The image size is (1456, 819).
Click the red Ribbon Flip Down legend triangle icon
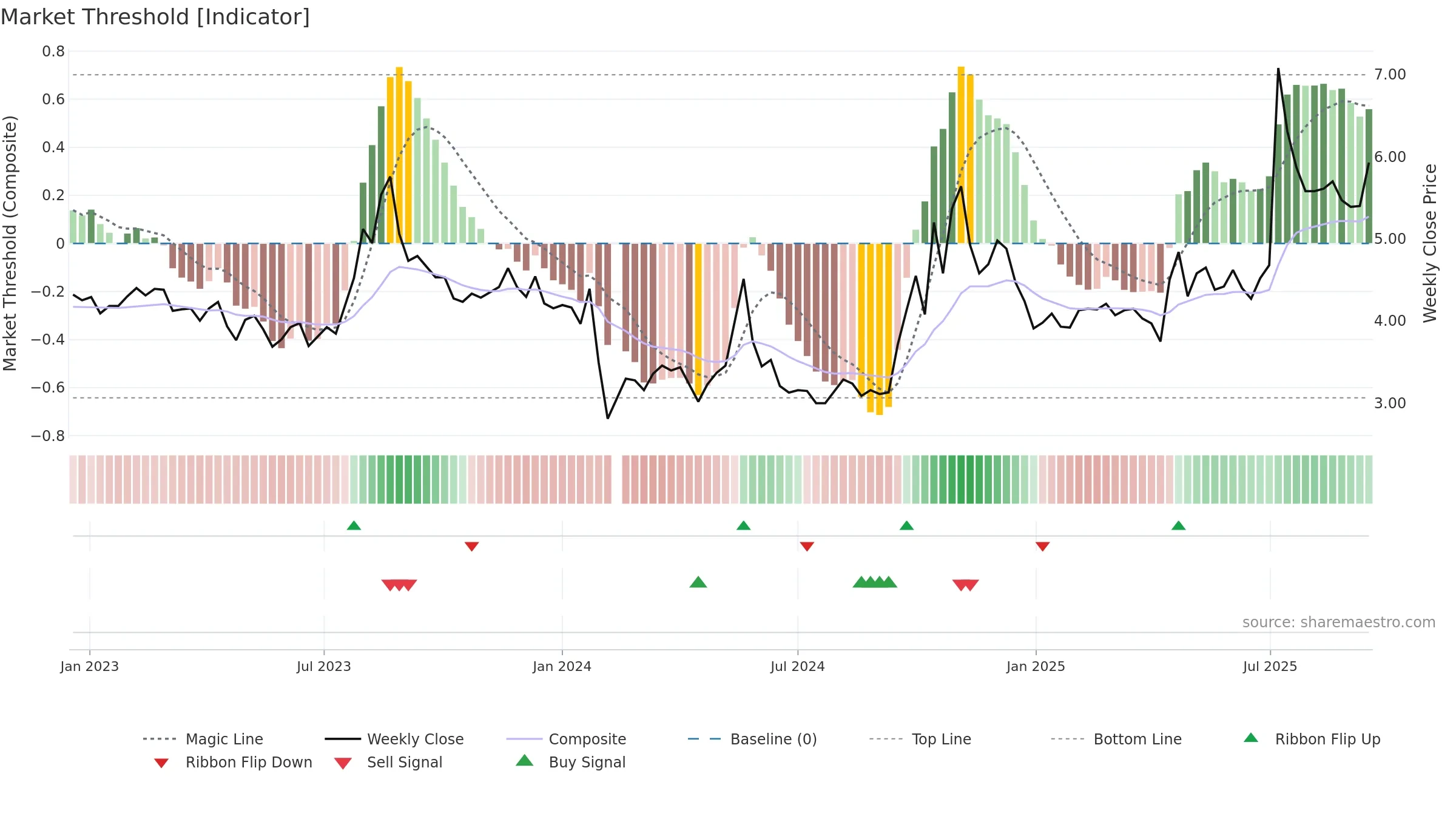(x=161, y=763)
